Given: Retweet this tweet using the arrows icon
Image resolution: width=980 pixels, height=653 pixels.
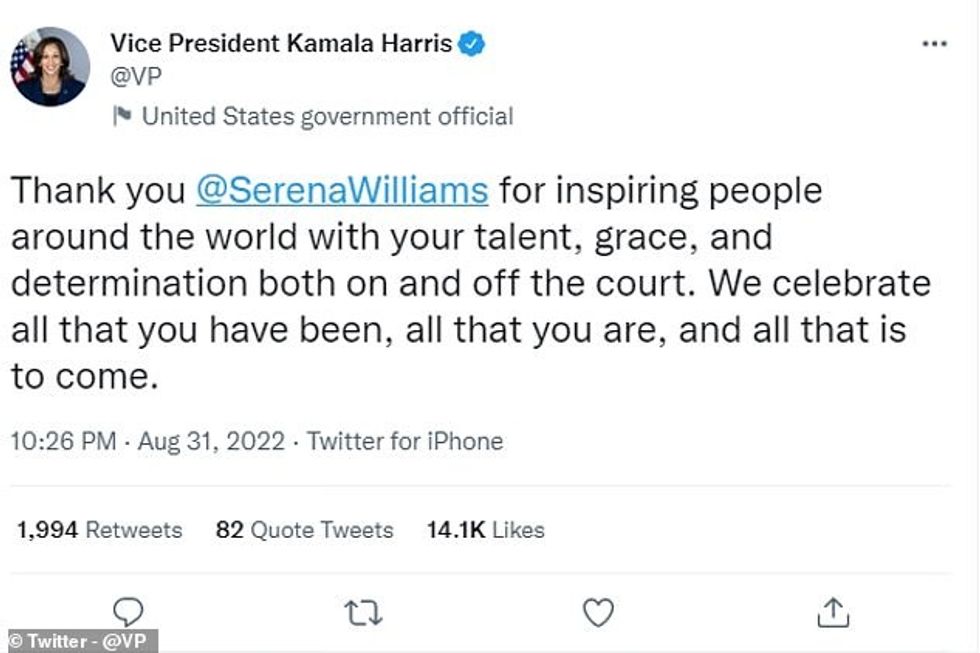Looking at the screenshot, I should pos(363,611).
